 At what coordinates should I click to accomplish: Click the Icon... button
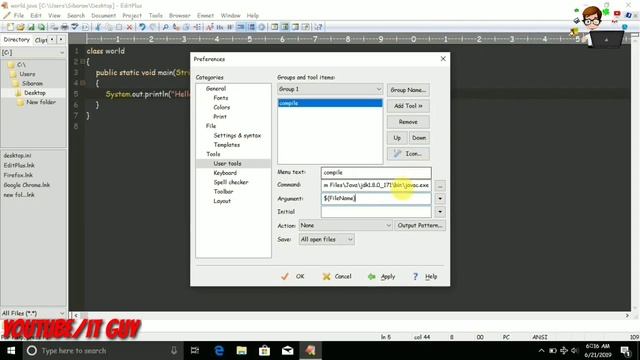[408, 153]
